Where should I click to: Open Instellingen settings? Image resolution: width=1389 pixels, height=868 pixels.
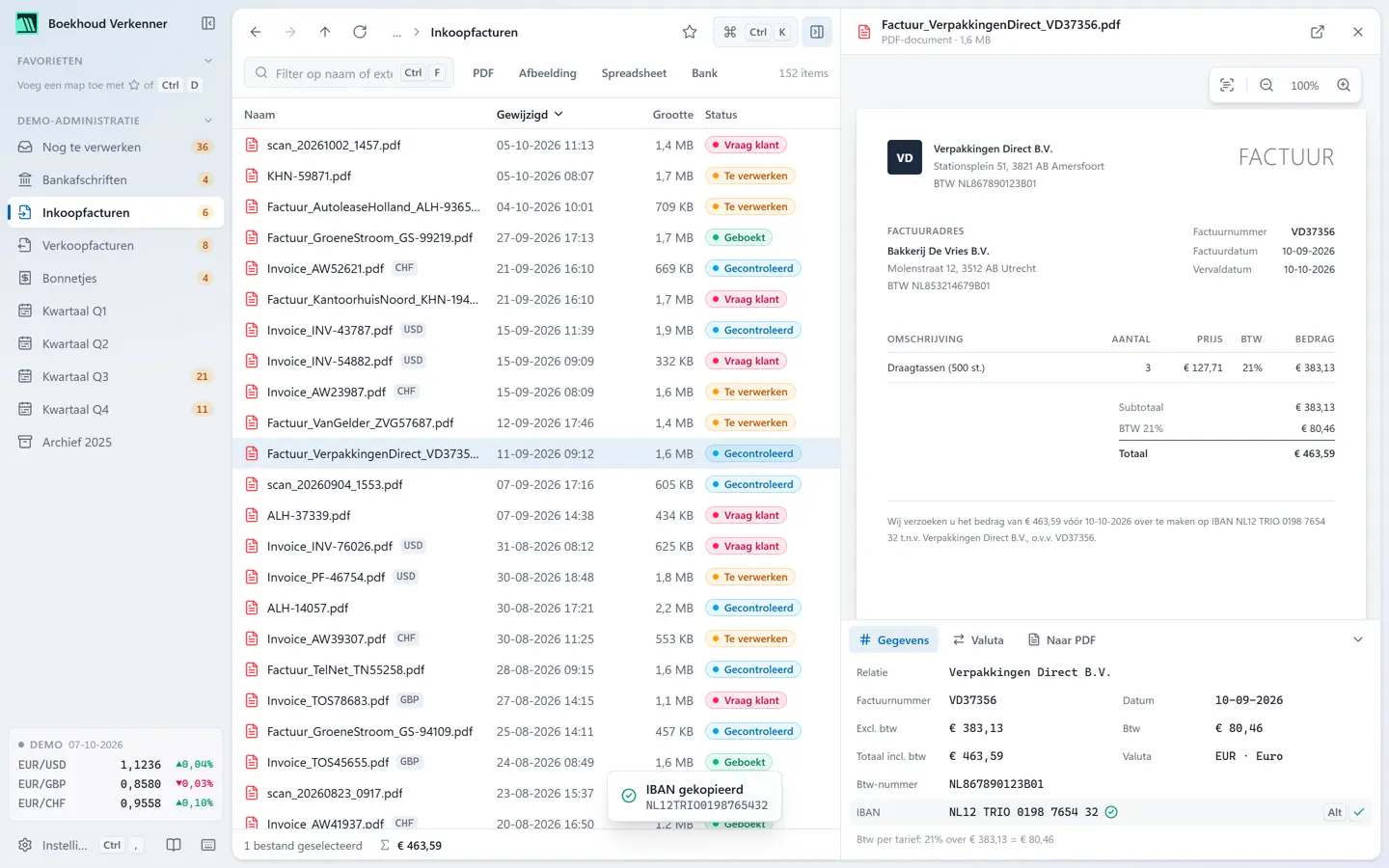pyautogui.click(x=79, y=845)
